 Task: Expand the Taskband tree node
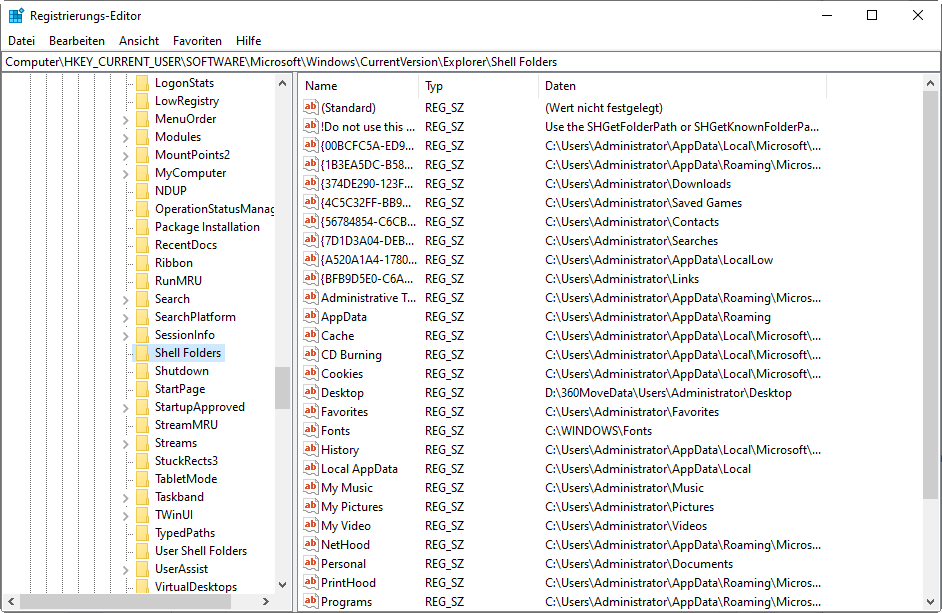(x=126, y=498)
